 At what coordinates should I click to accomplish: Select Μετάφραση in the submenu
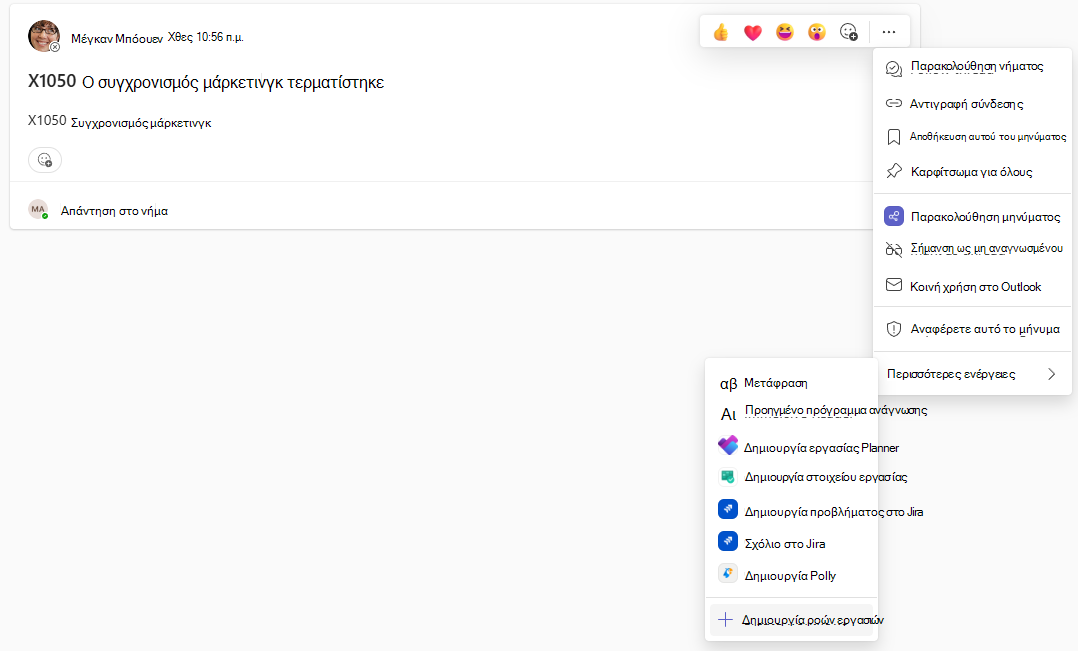(x=792, y=383)
